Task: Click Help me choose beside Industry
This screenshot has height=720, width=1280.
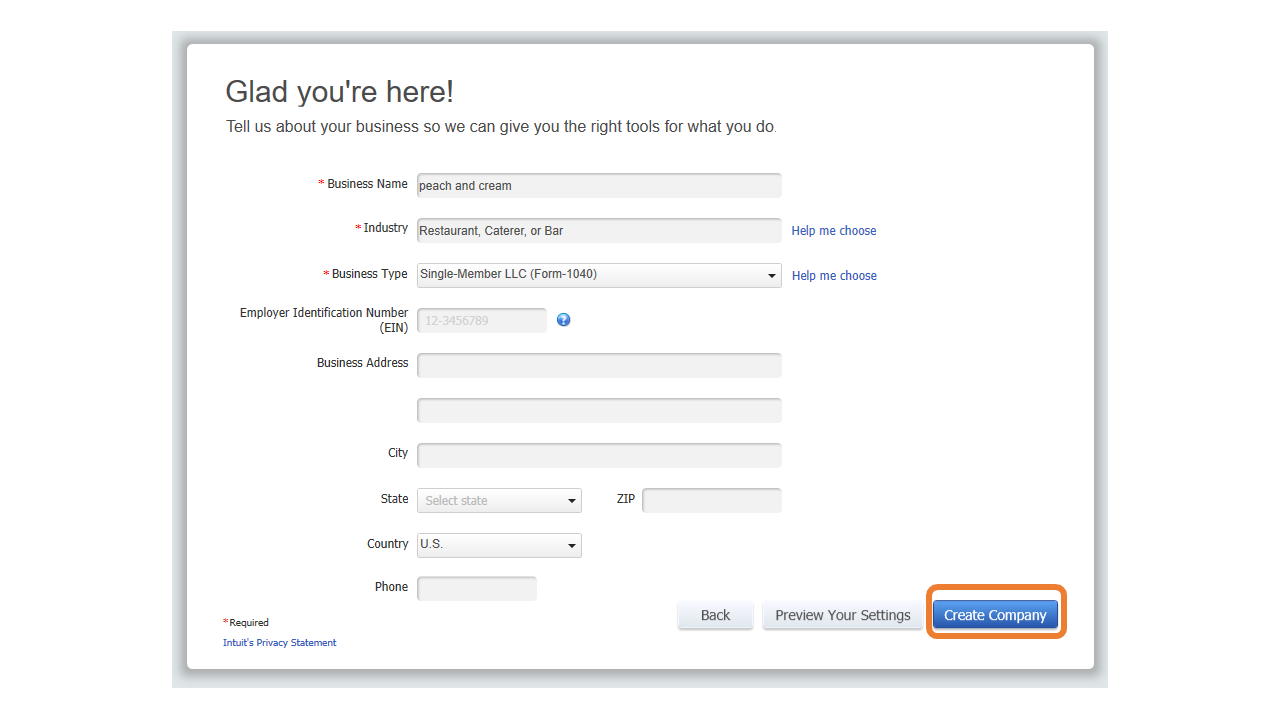Action: [x=833, y=230]
